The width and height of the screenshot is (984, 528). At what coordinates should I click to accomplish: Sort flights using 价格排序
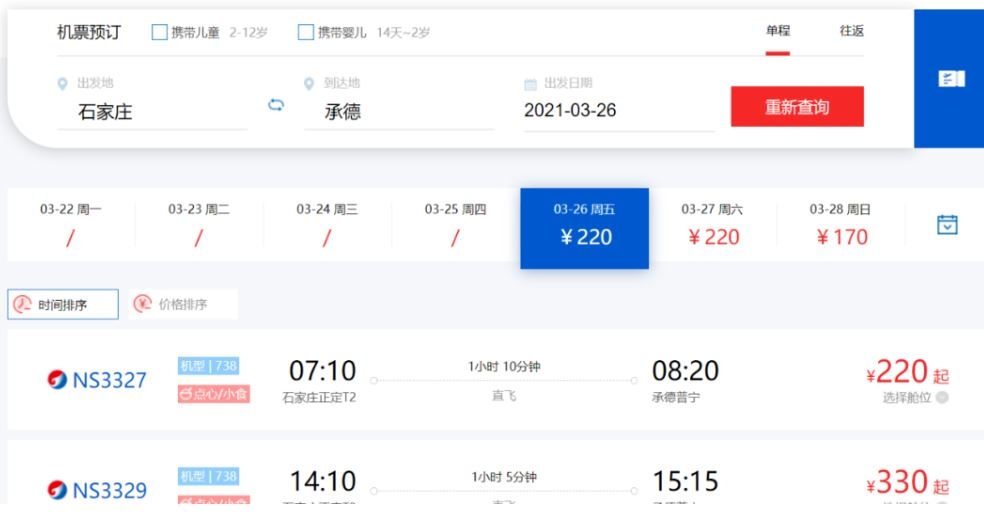183,305
